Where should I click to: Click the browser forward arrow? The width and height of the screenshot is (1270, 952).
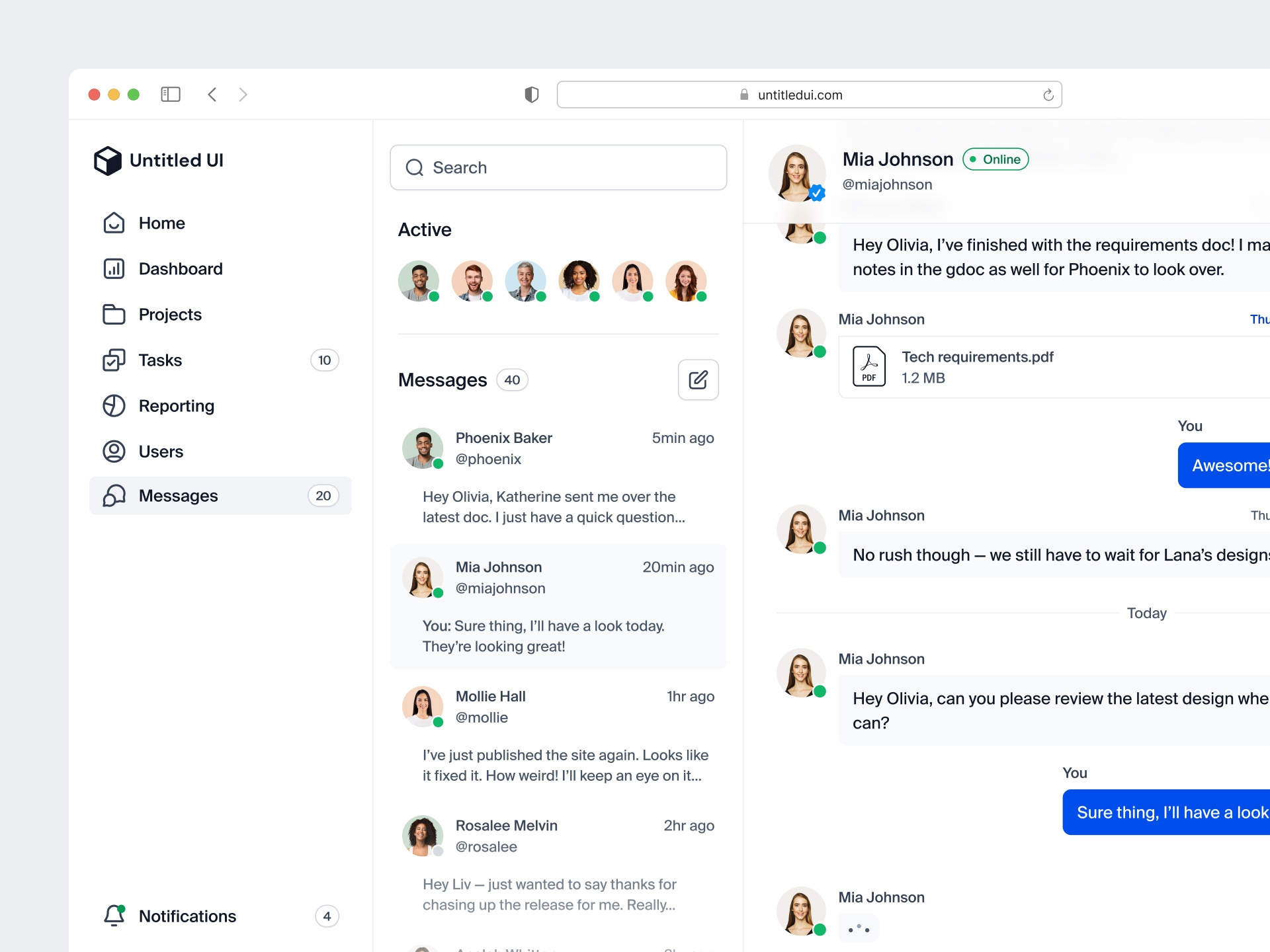click(243, 95)
